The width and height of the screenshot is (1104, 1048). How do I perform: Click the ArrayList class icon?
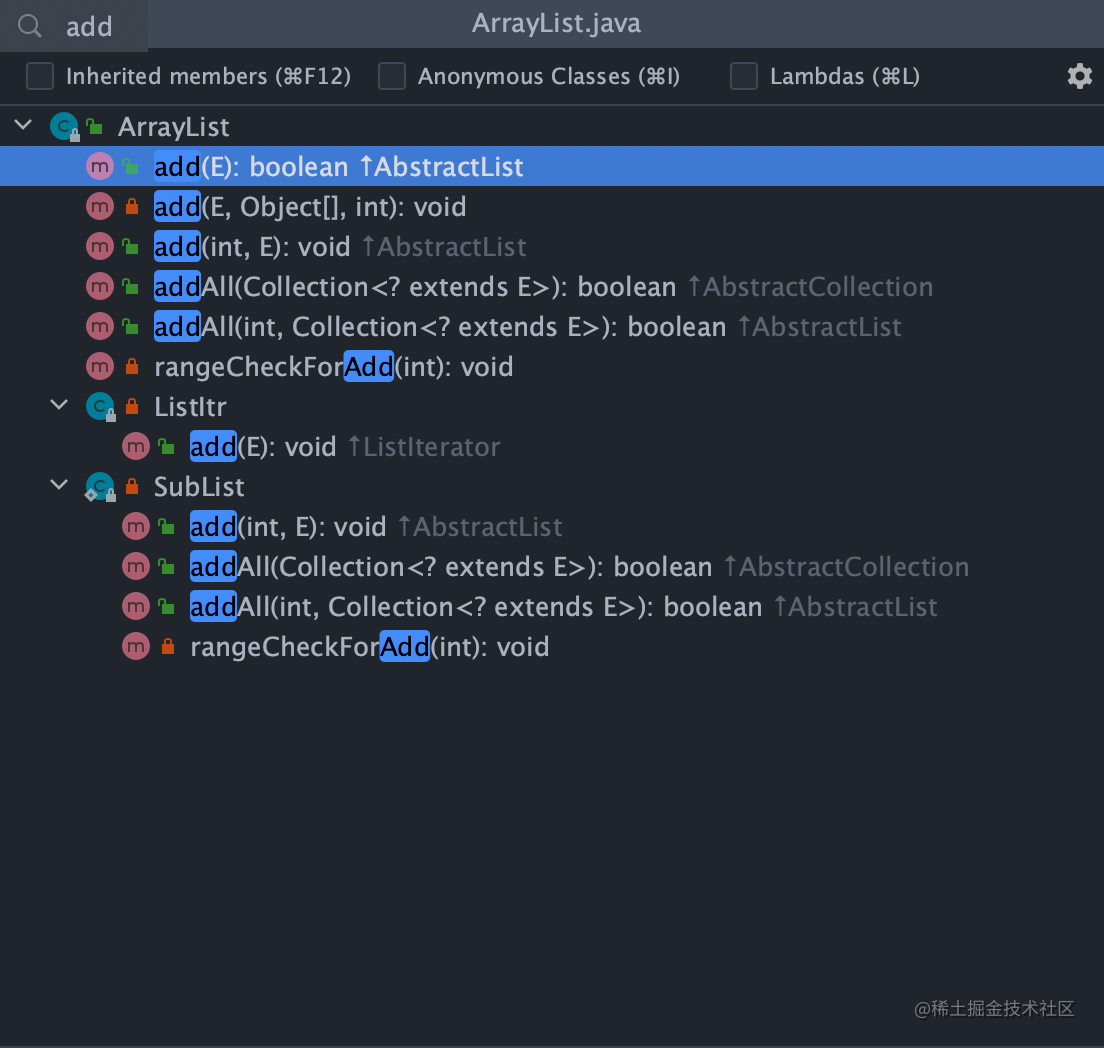[64, 127]
